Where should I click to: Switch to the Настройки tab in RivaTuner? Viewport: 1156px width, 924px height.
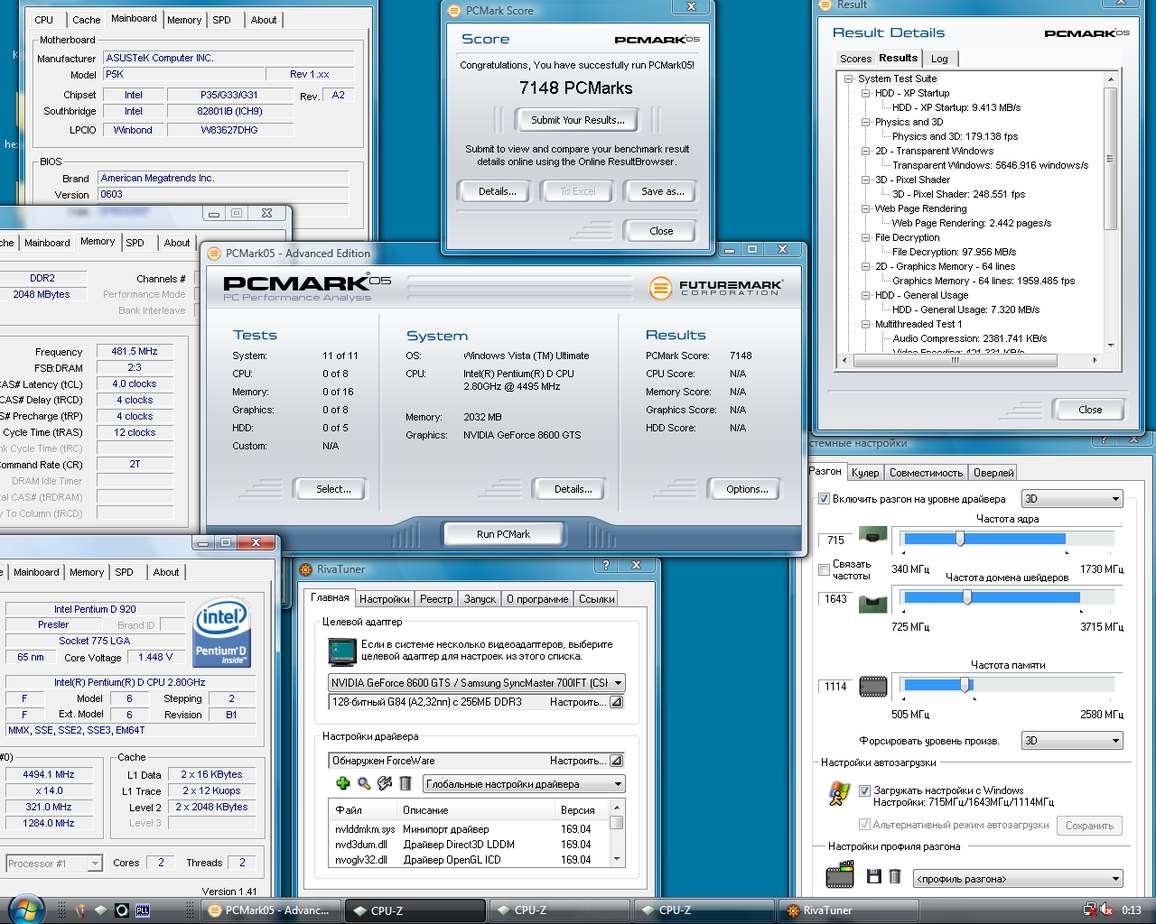(384, 599)
